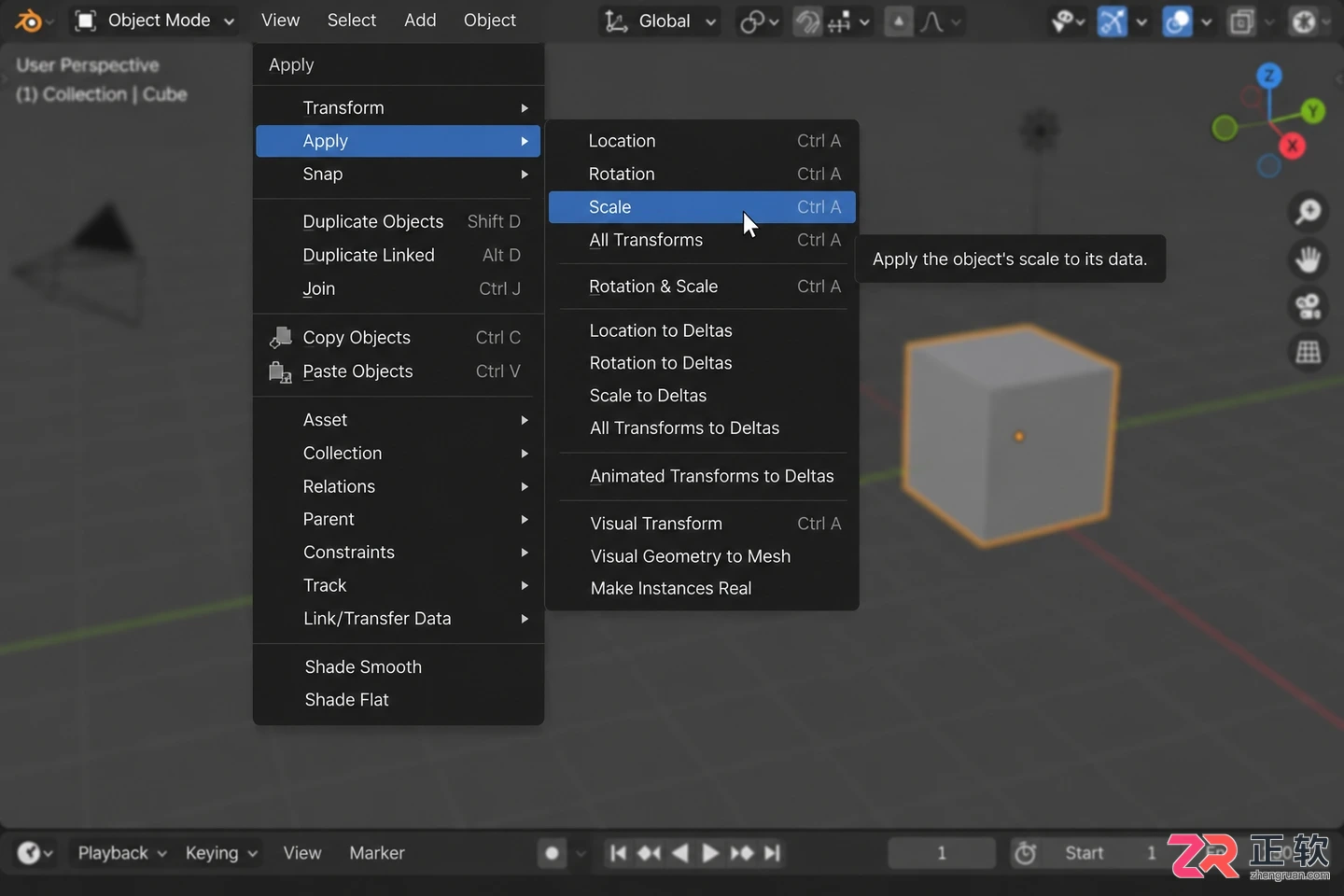Switch to the viewport shading sphere icon
Screen dimensions: 1344x896
point(1304,21)
